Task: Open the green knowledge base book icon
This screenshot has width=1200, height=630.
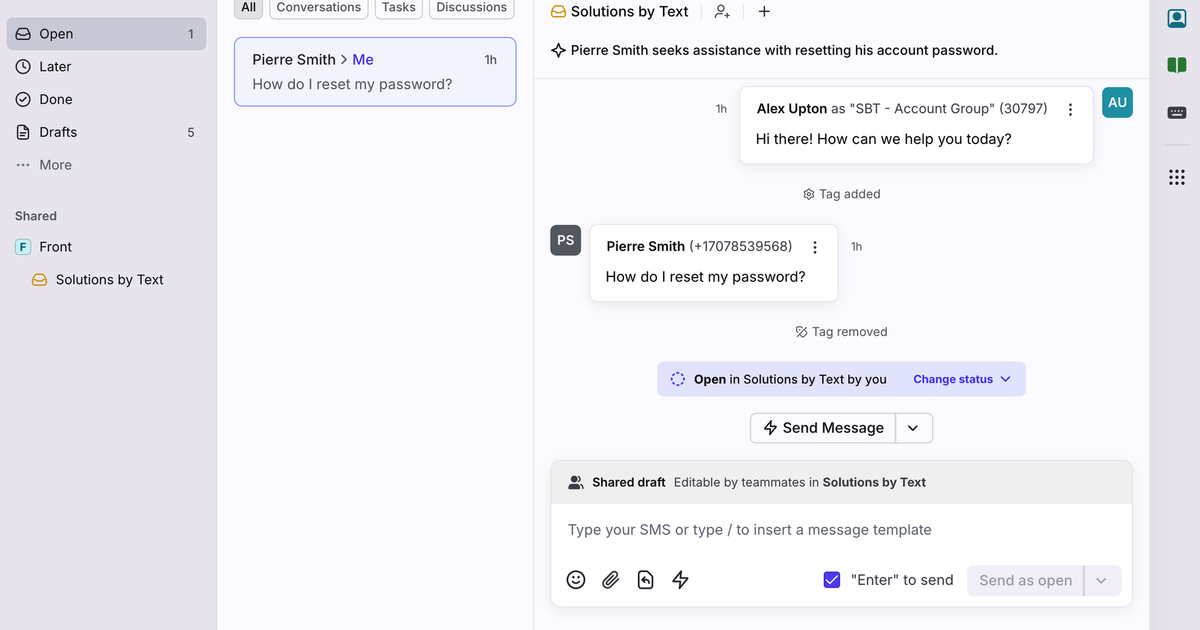Action: 1177,65
